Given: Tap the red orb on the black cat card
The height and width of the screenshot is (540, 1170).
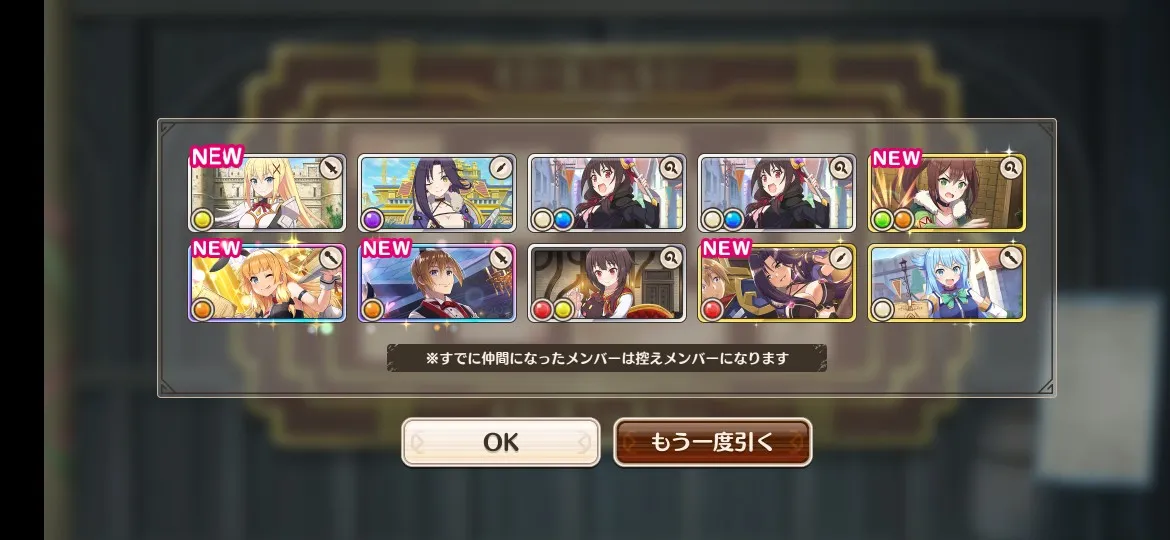Looking at the screenshot, I should tap(542, 309).
